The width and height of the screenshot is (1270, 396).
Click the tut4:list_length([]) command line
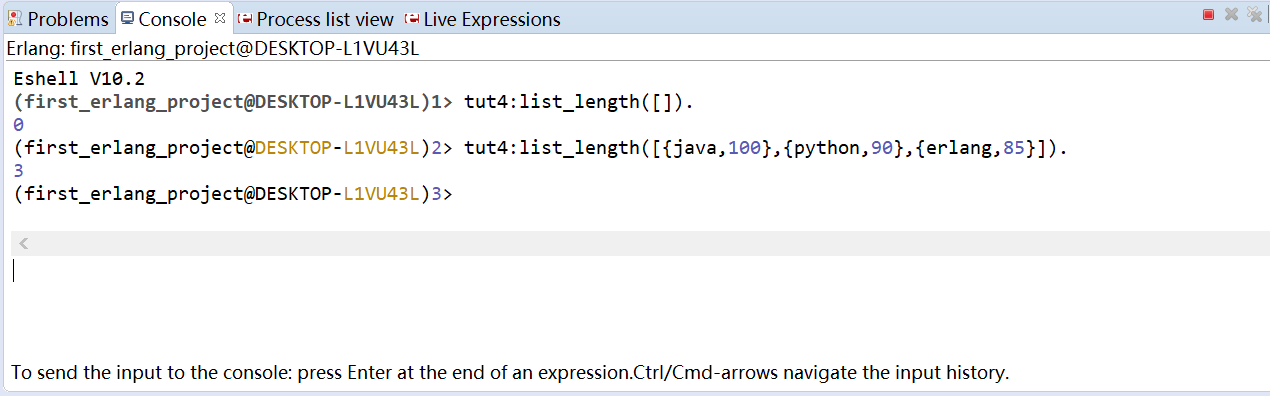click(579, 102)
